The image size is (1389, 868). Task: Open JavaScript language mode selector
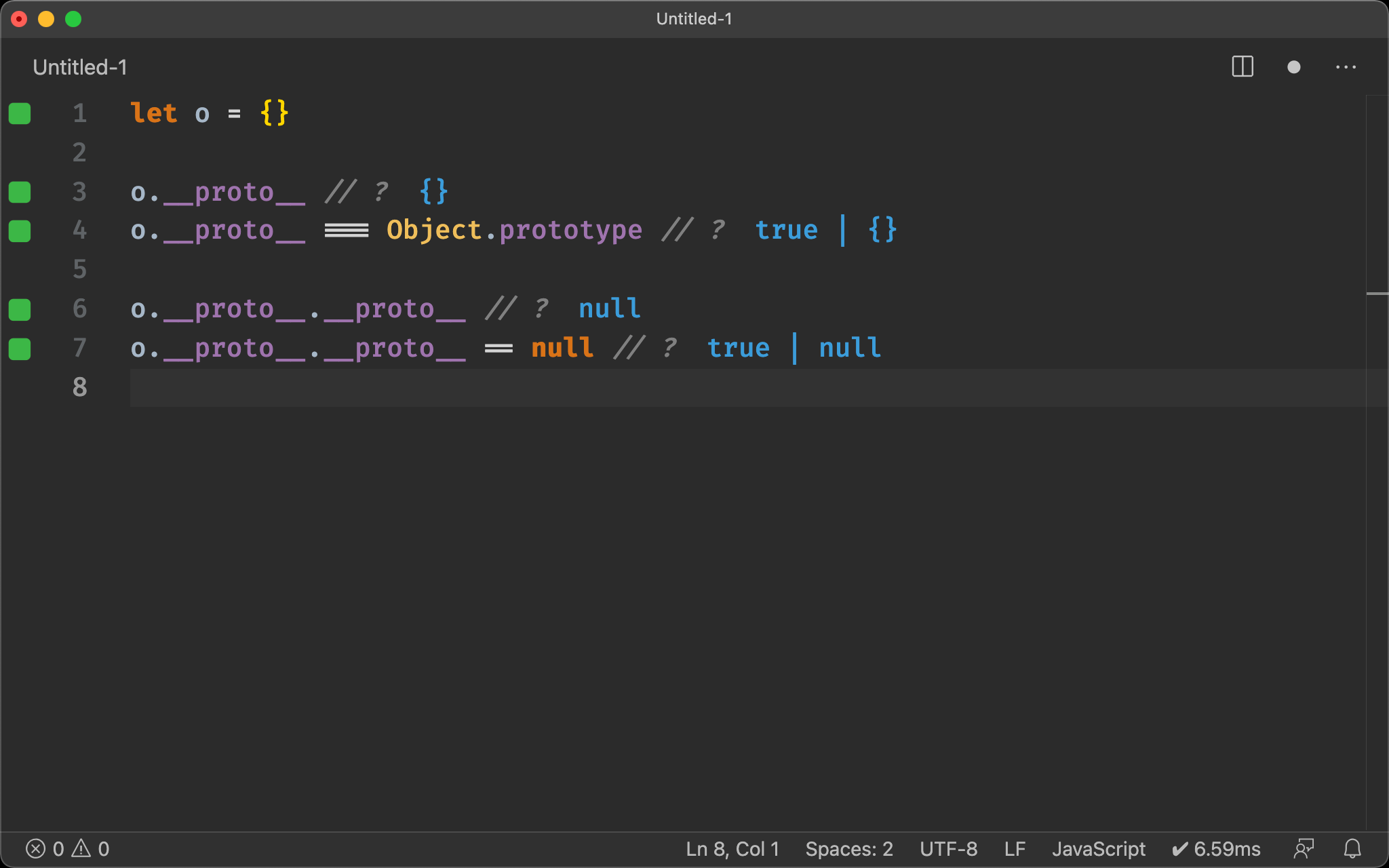coord(1098,848)
